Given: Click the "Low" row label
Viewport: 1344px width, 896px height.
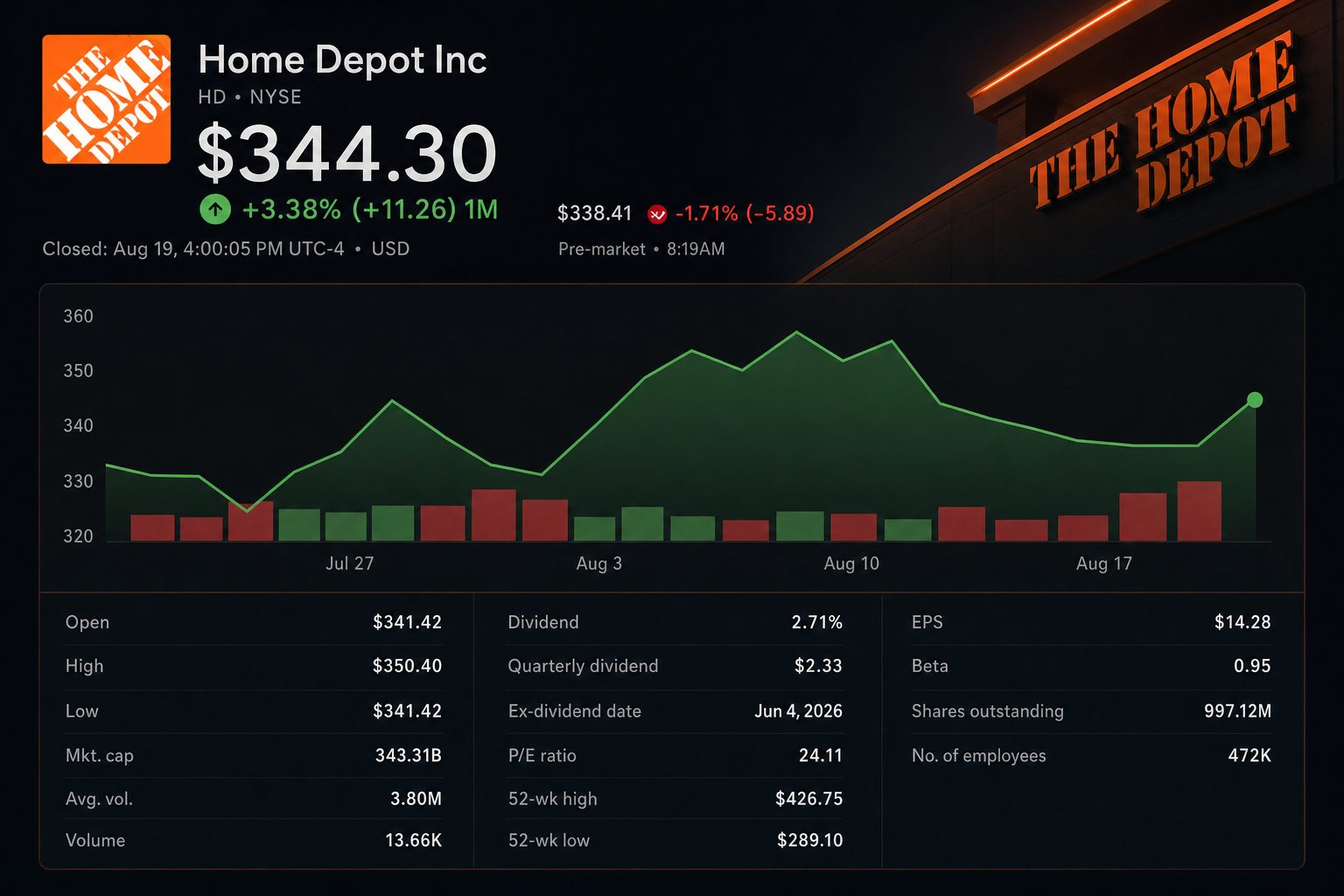Looking at the screenshot, I should point(82,711).
